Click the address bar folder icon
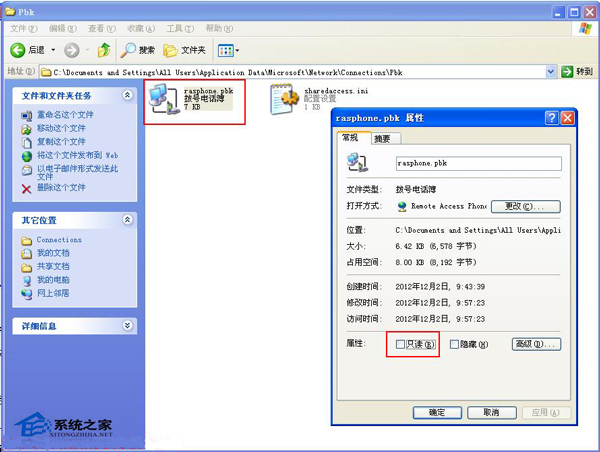Image resolution: width=600 pixels, height=452 pixels. coord(46,72)
